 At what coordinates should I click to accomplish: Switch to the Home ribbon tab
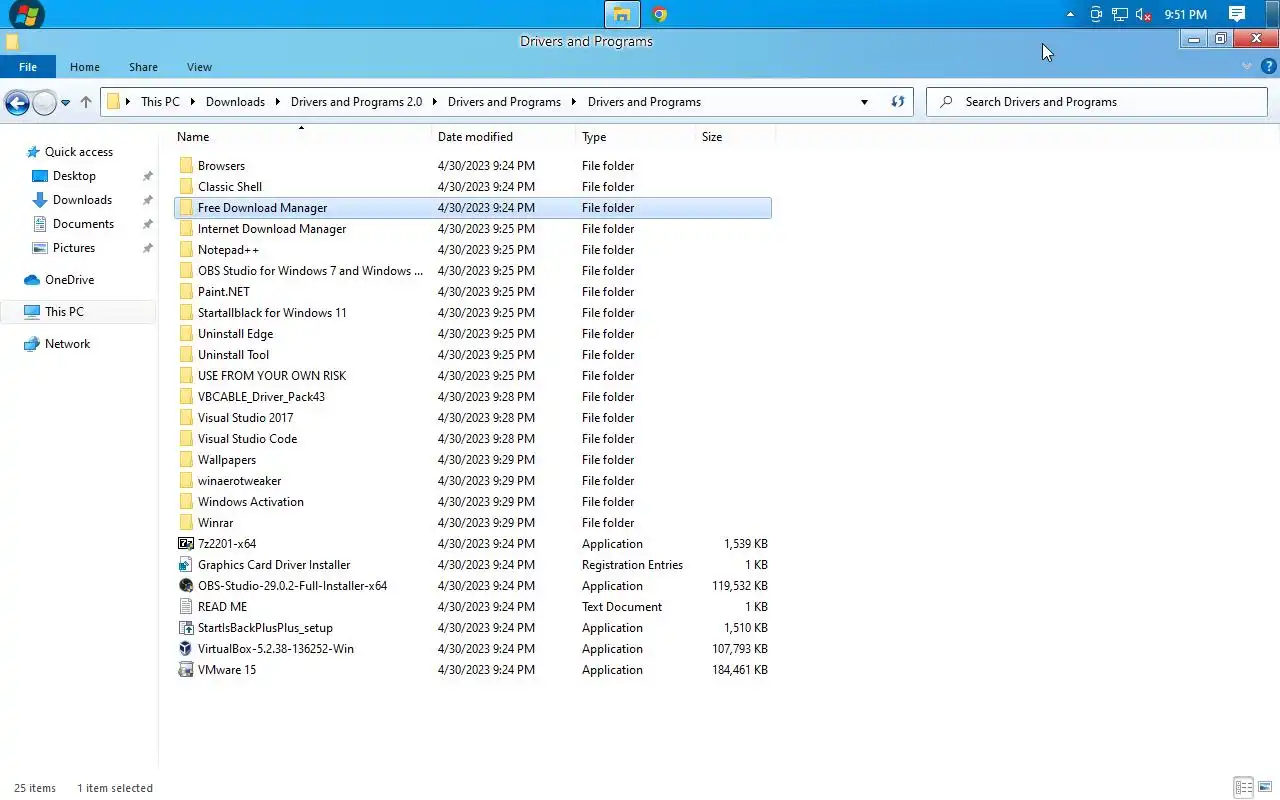(85, 67)
